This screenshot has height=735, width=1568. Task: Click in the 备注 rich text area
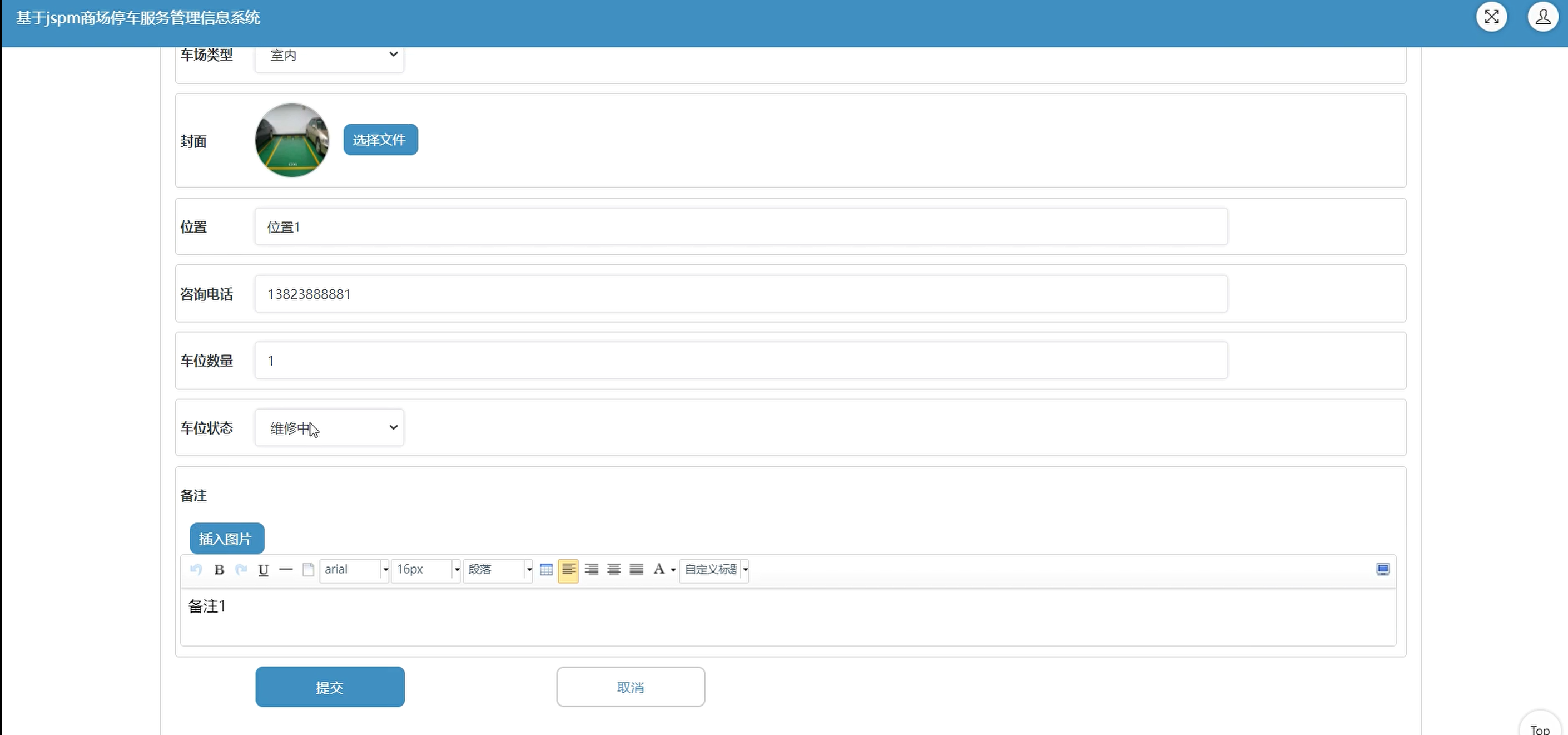pyautogui.click(x=788, y=617)
